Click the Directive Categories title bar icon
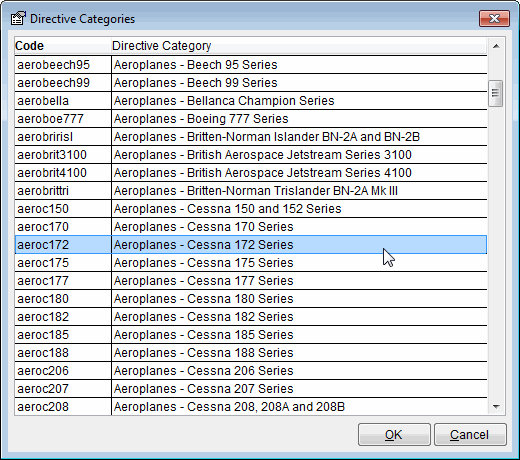 coord(18,19)
